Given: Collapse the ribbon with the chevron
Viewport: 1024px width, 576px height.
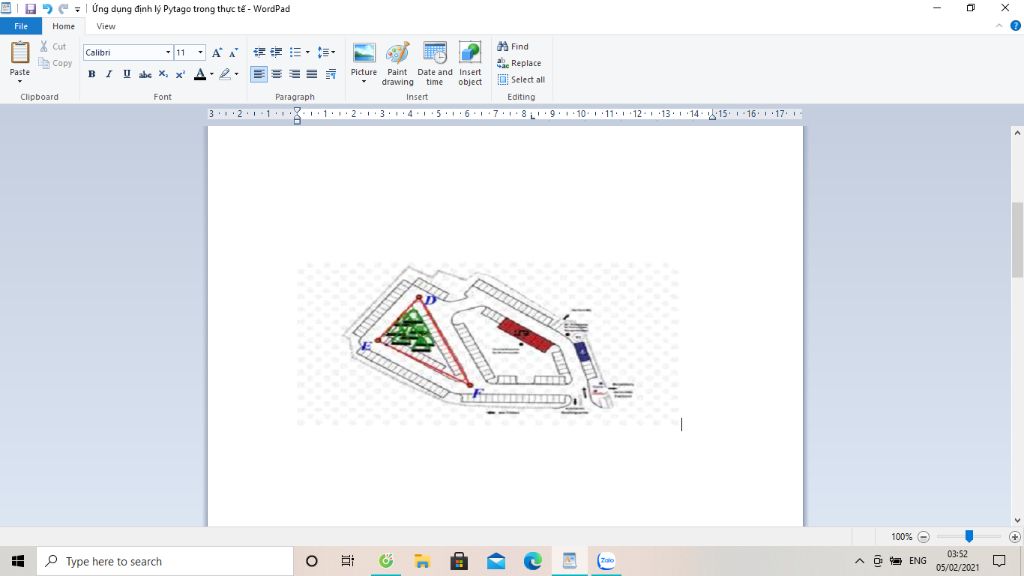Looking at the screenshot, I should pyautogui.click(x=999, y=26).
